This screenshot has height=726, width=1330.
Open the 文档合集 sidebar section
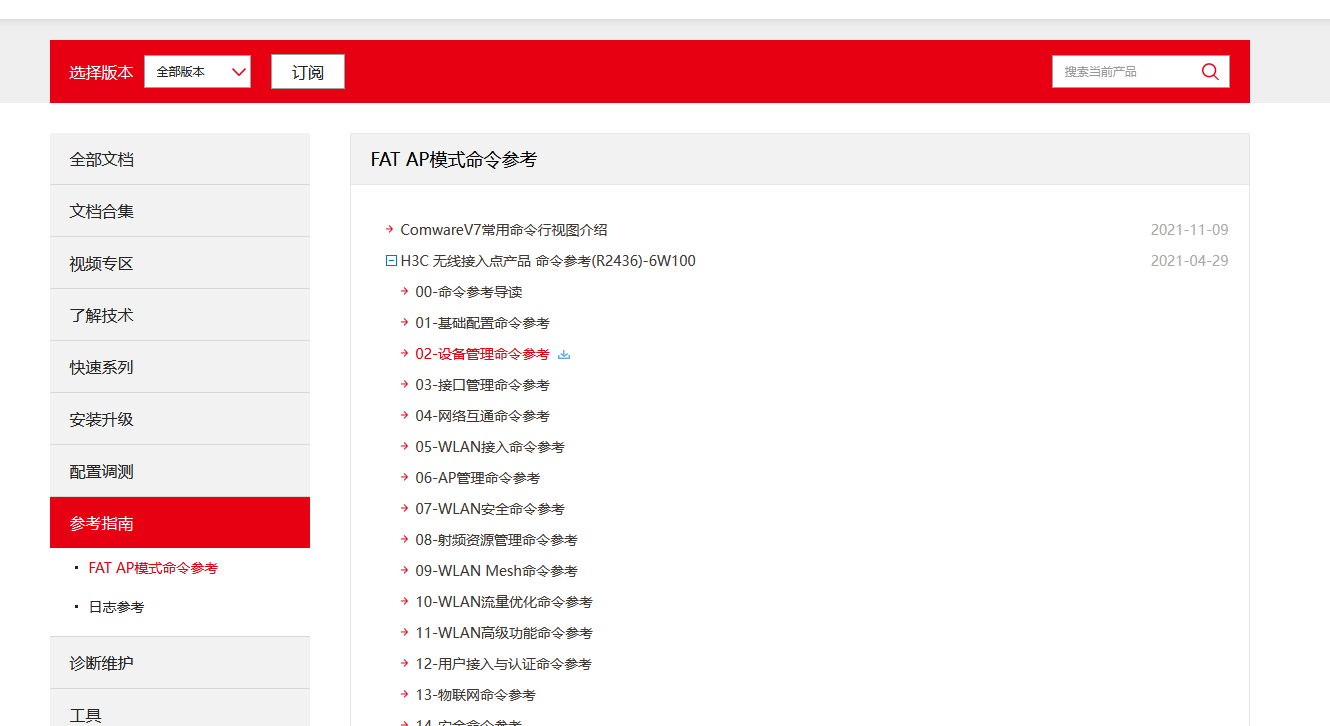coord(180,211)
